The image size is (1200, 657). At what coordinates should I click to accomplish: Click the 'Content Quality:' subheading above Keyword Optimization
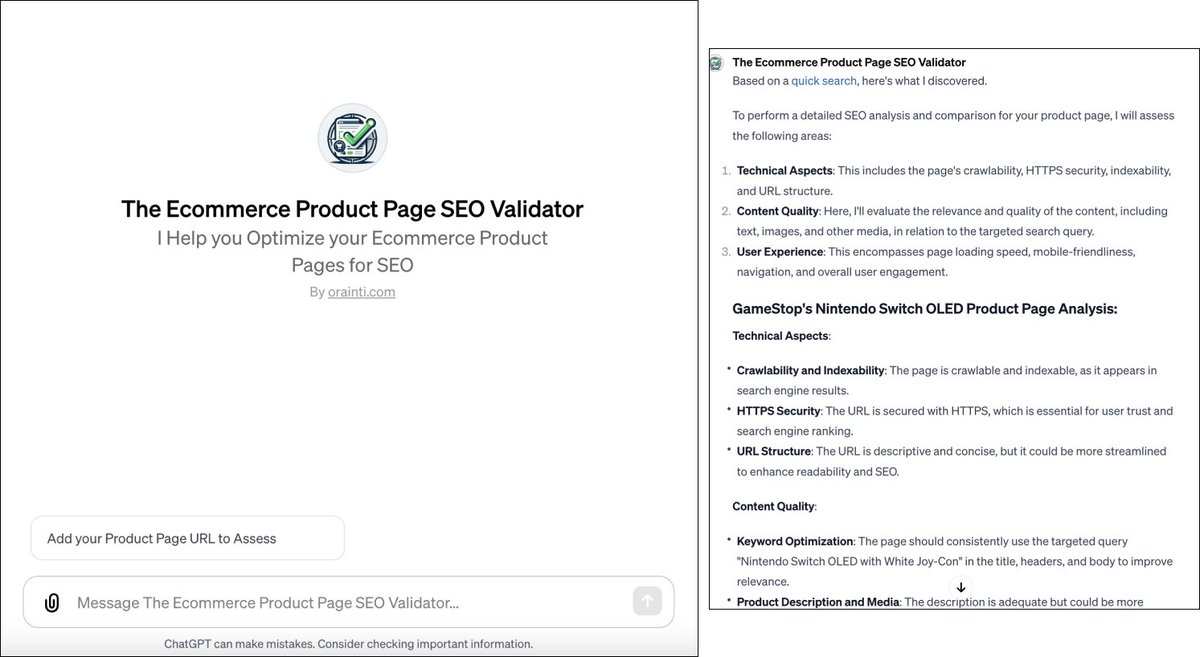(x=775, y=506)
